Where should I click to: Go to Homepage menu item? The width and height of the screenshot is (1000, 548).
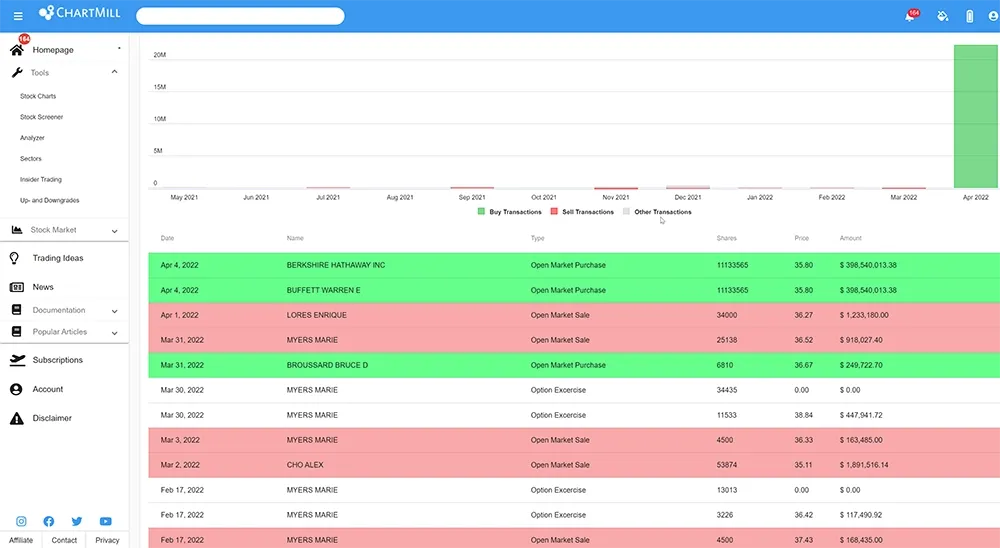click(x=53, y=50)
